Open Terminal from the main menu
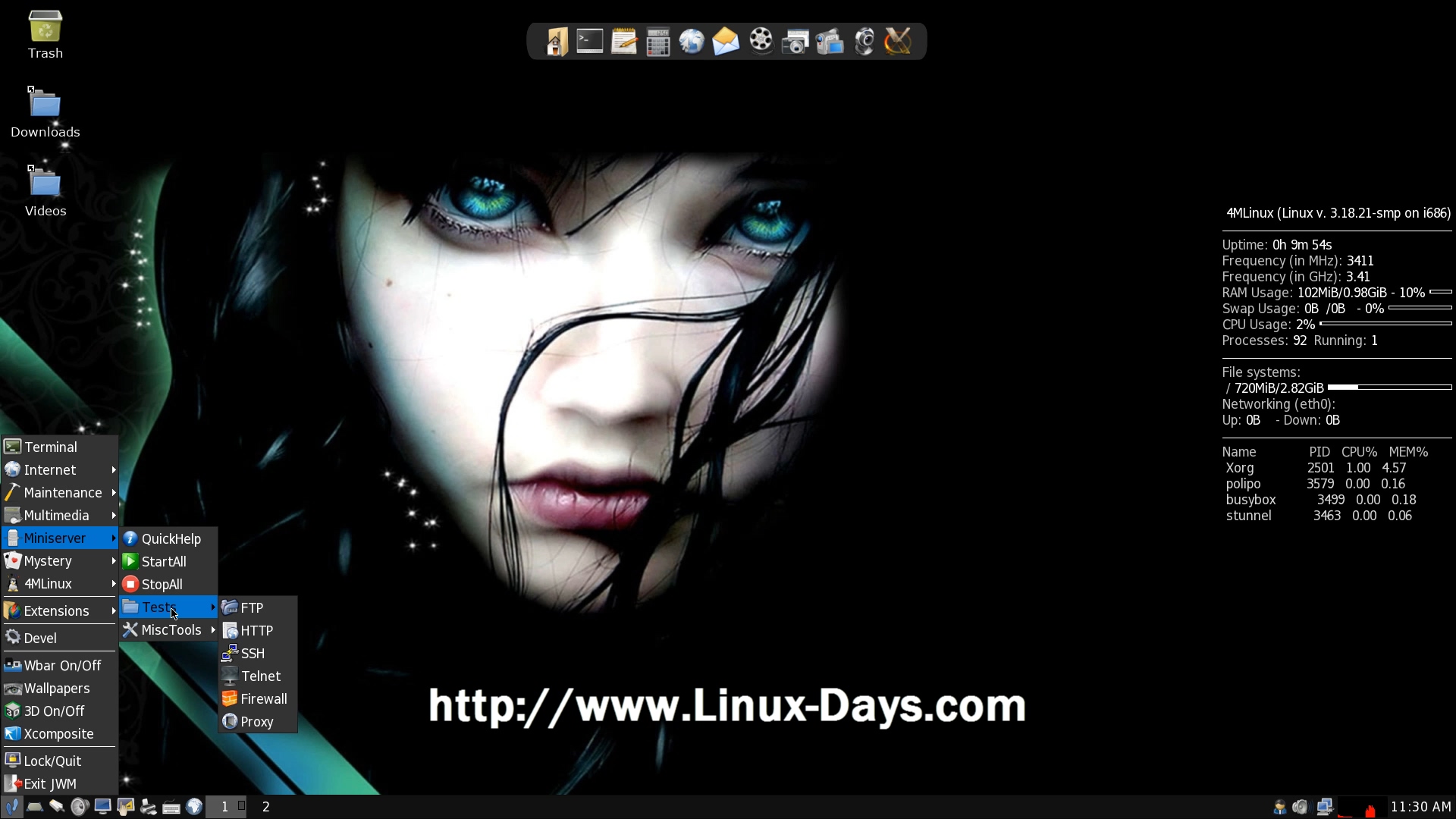 (x=60, y=447)
